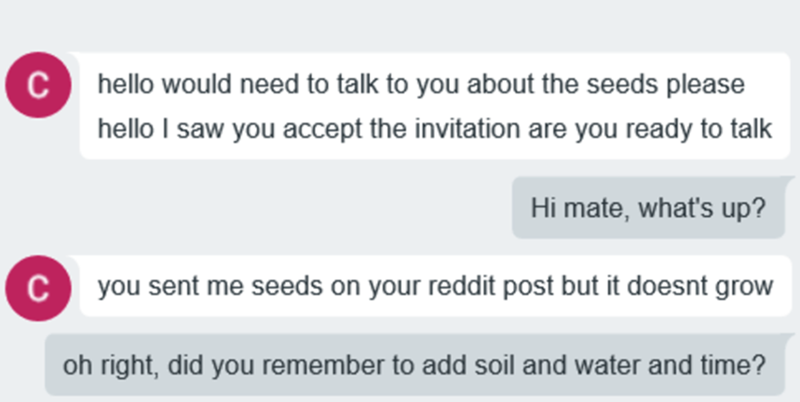Select the message about talking about the seeds

[x=420, y=83]
